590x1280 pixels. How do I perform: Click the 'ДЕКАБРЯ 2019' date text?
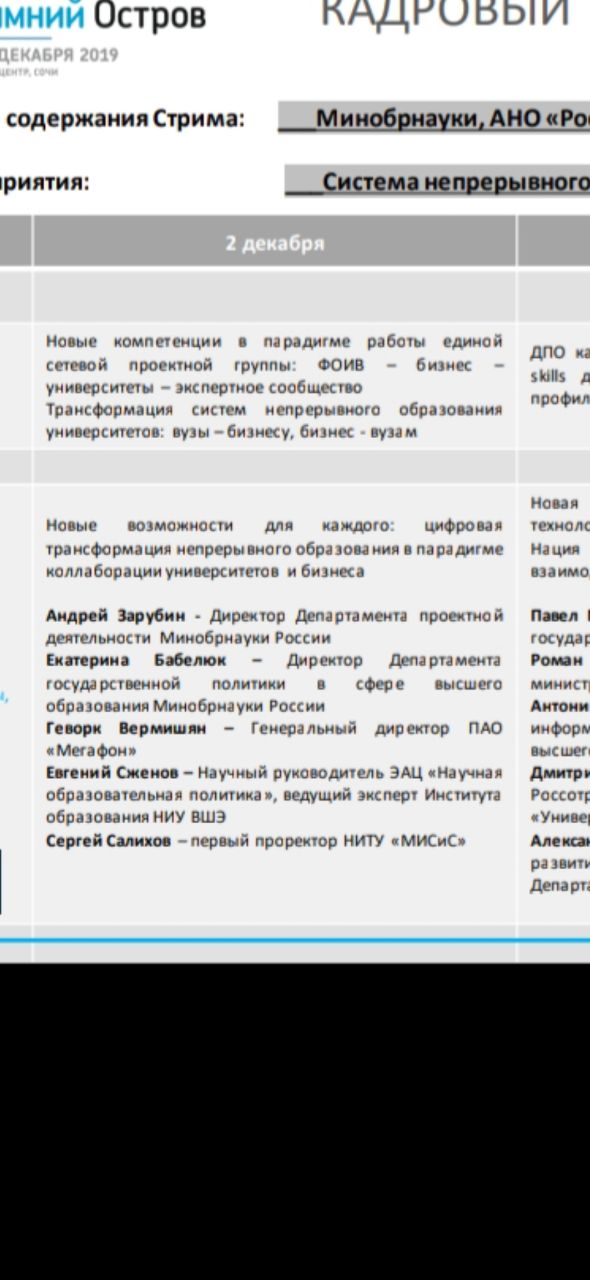coord(61,54)
